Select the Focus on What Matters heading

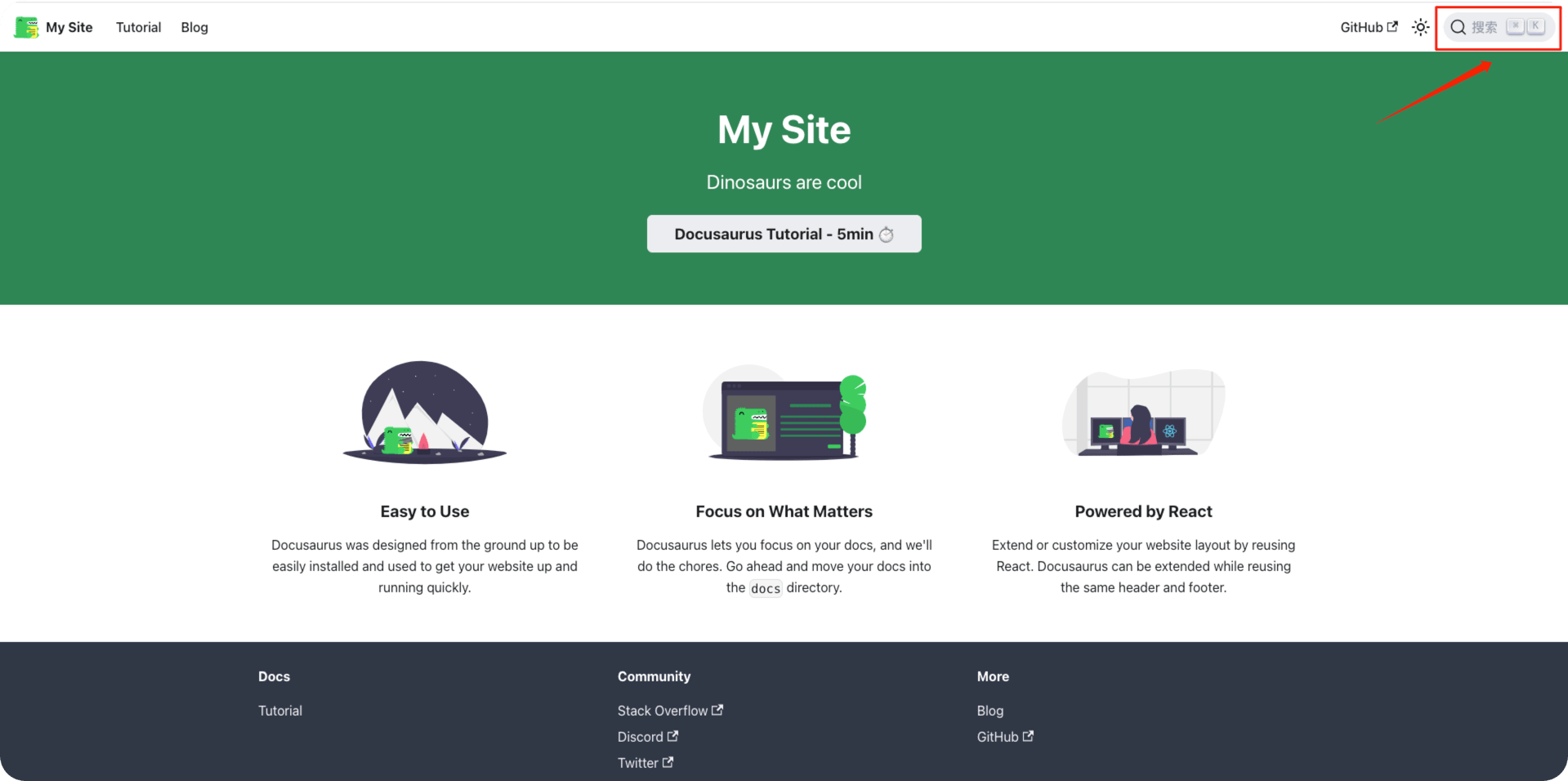point(784,511)
